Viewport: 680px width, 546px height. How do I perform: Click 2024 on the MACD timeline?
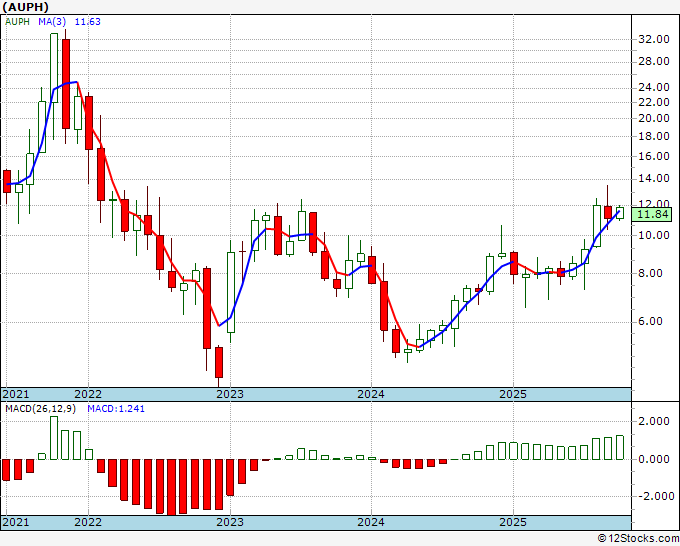point(371,522)
